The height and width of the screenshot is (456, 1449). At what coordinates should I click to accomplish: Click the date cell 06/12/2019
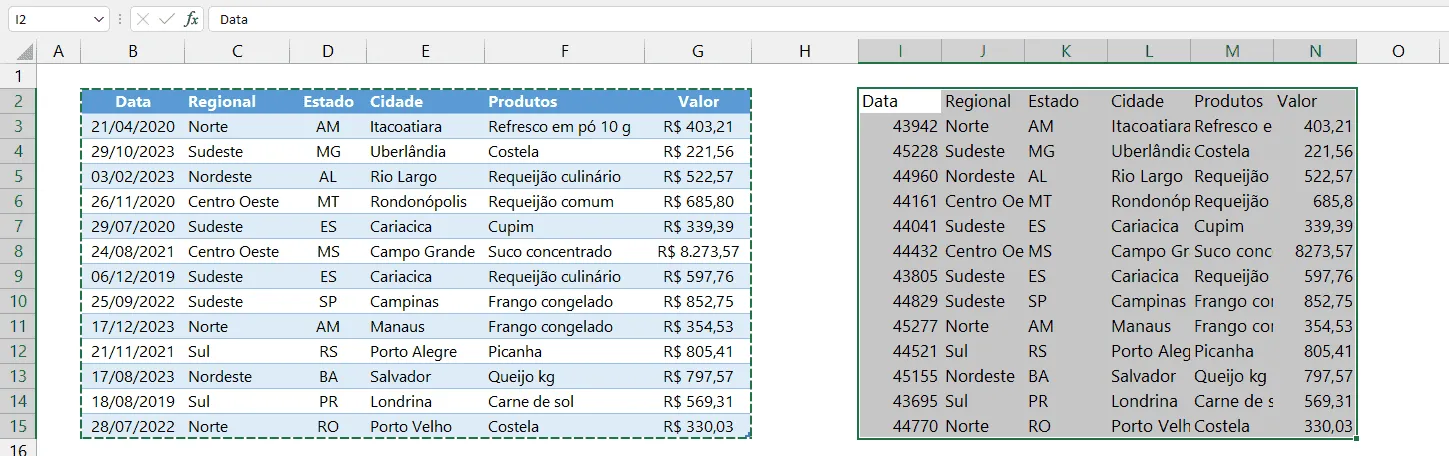[133, 276]
